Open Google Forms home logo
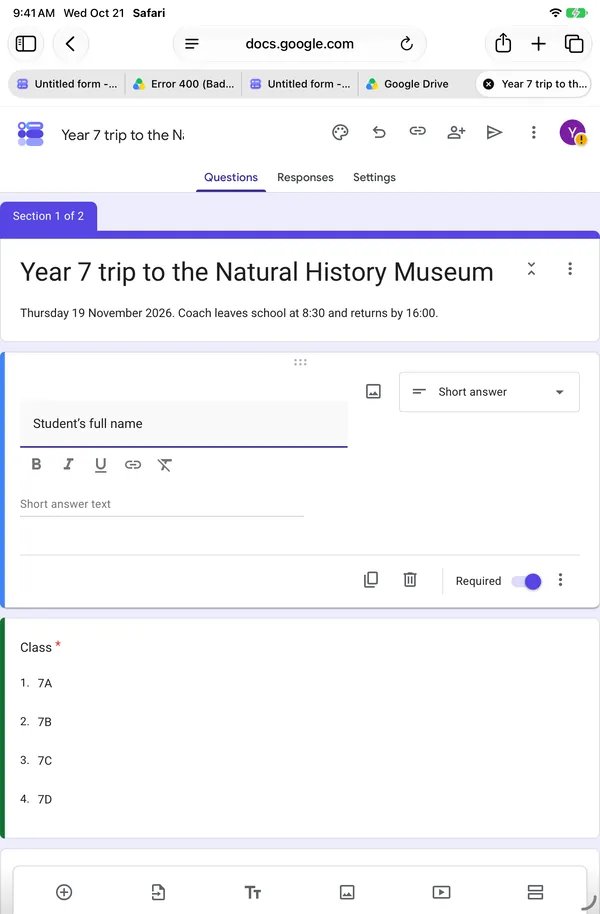The height and width of the screenshot is (914, 600). [30, 133]
